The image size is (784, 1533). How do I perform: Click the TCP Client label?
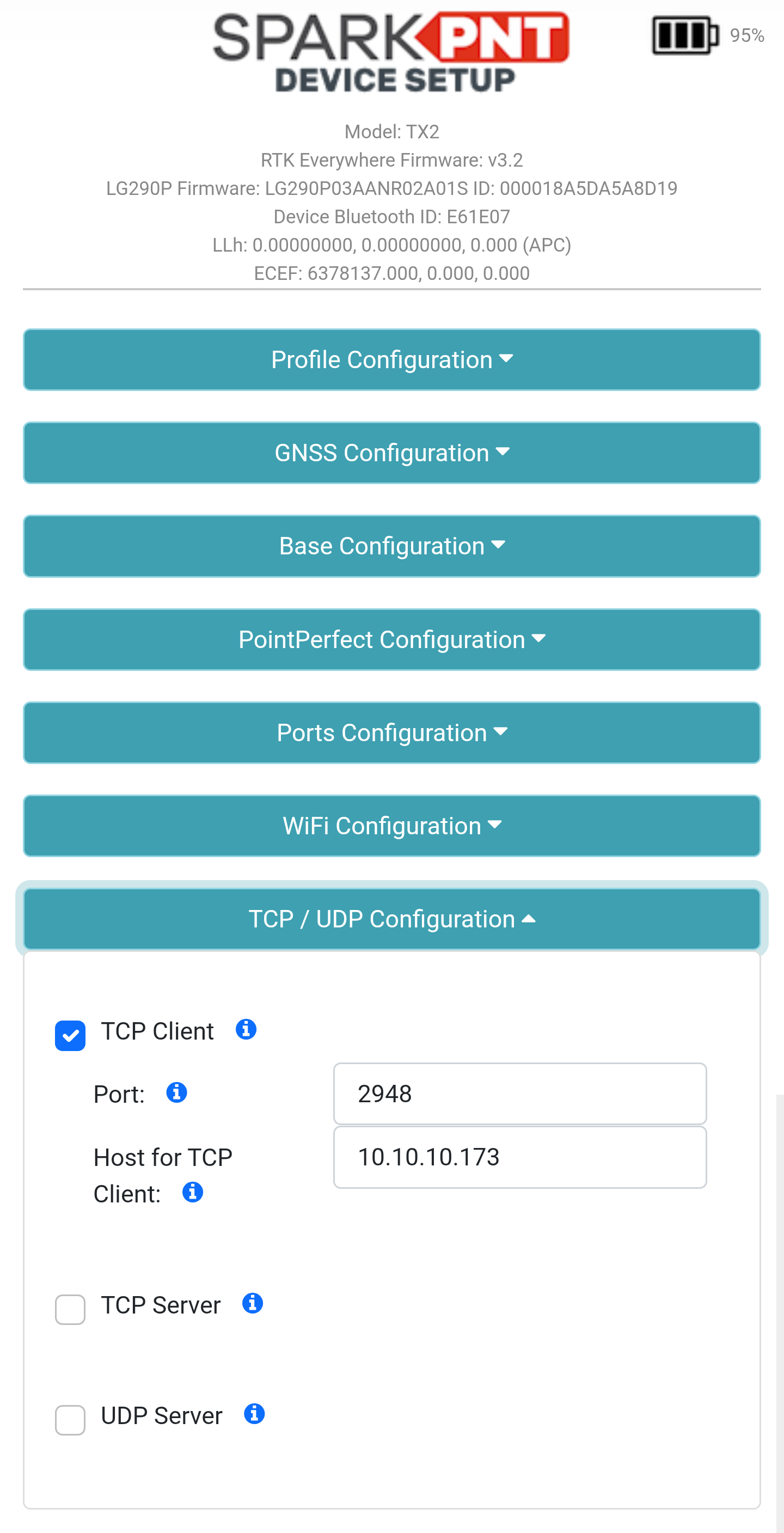[x=157, y=1031]
